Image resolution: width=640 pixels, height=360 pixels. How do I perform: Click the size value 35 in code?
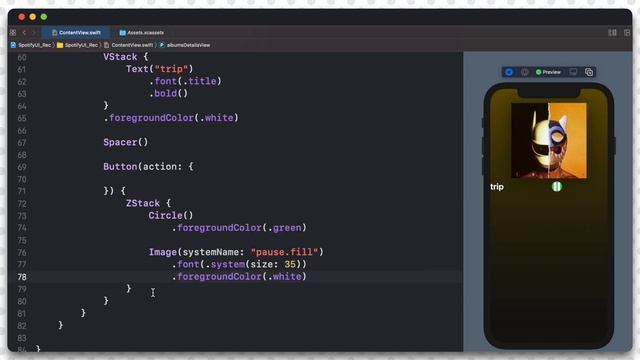click(x=290, y=264)
